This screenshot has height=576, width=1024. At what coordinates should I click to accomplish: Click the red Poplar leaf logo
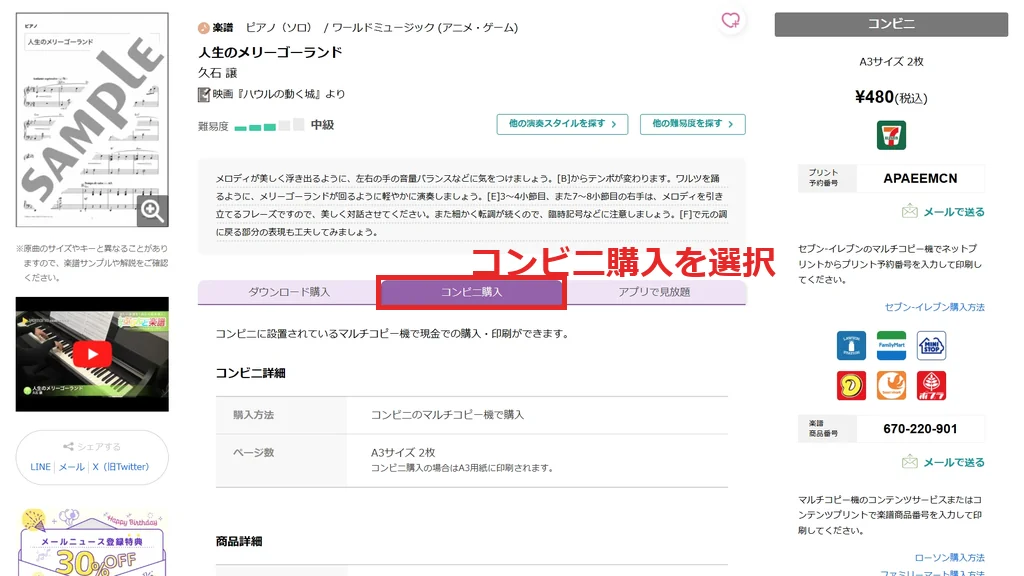click(931, 385)
